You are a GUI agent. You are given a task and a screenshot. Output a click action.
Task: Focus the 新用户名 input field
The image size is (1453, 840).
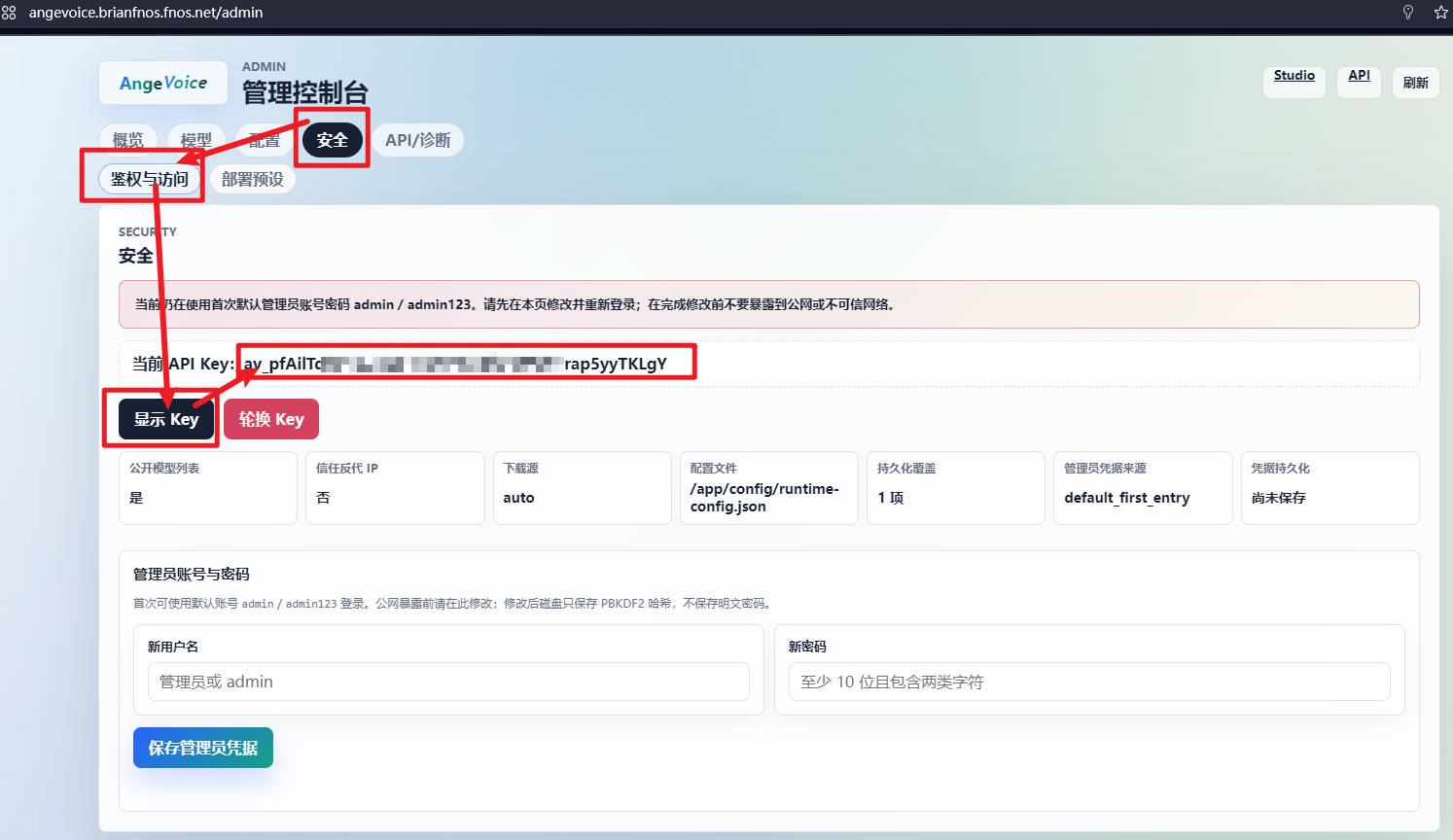(448, 682)
